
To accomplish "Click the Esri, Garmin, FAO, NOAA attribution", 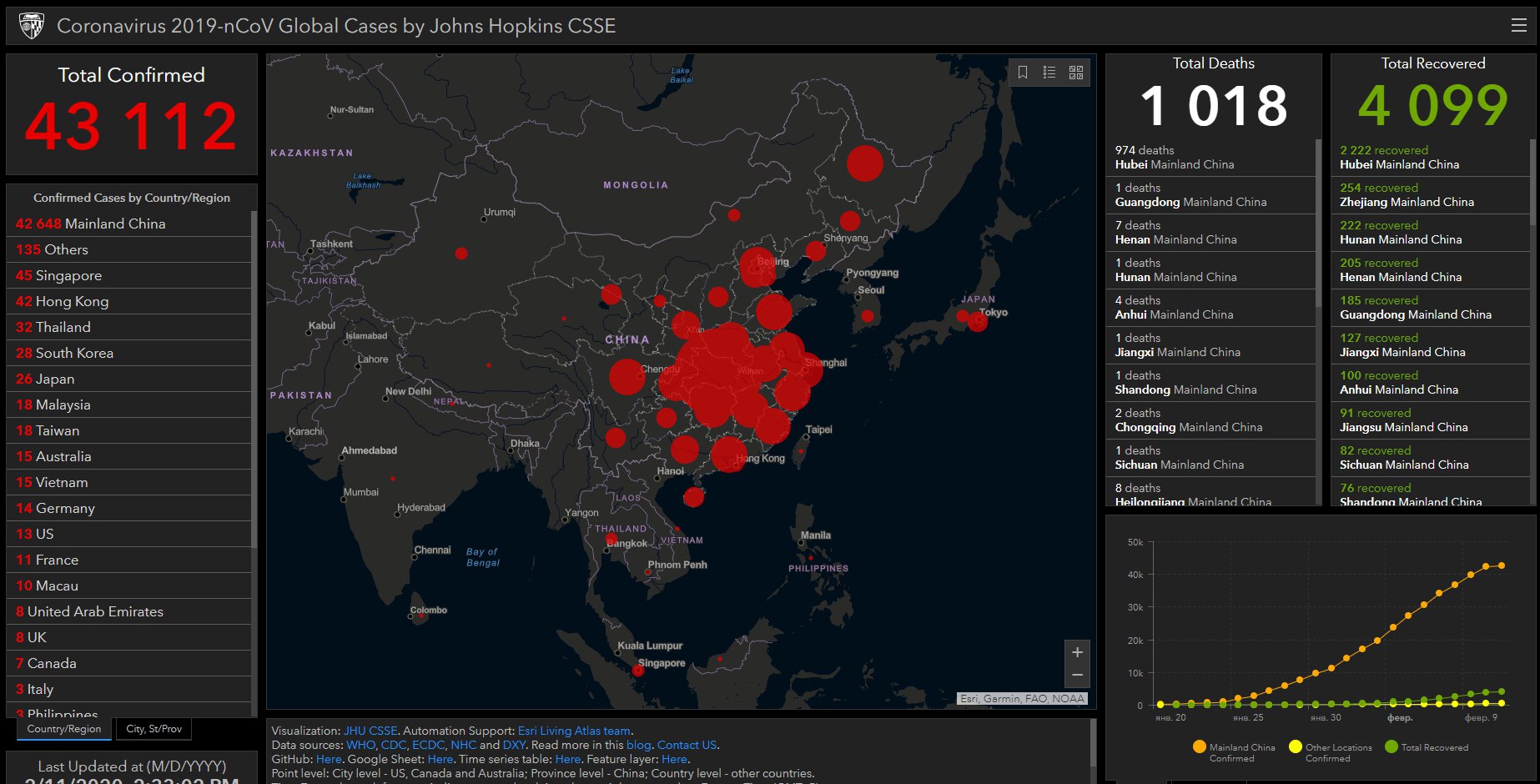I will tap(1022, 699).
